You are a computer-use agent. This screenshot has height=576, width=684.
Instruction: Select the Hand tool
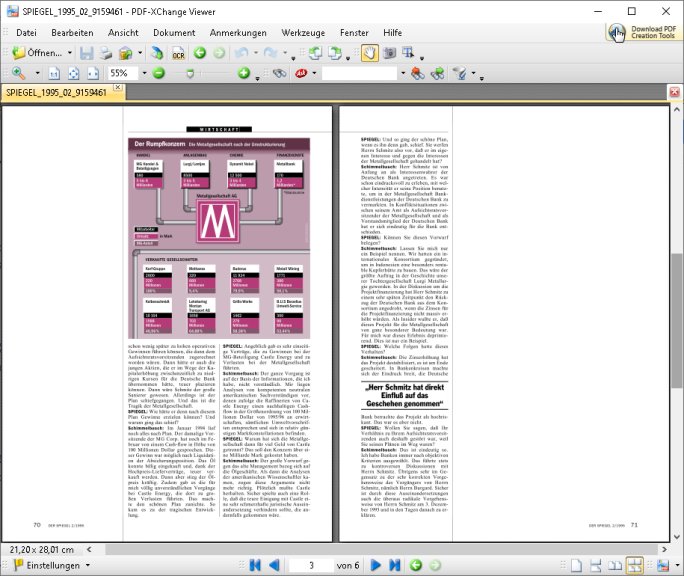pyautogui.click(x=369, y=52)
